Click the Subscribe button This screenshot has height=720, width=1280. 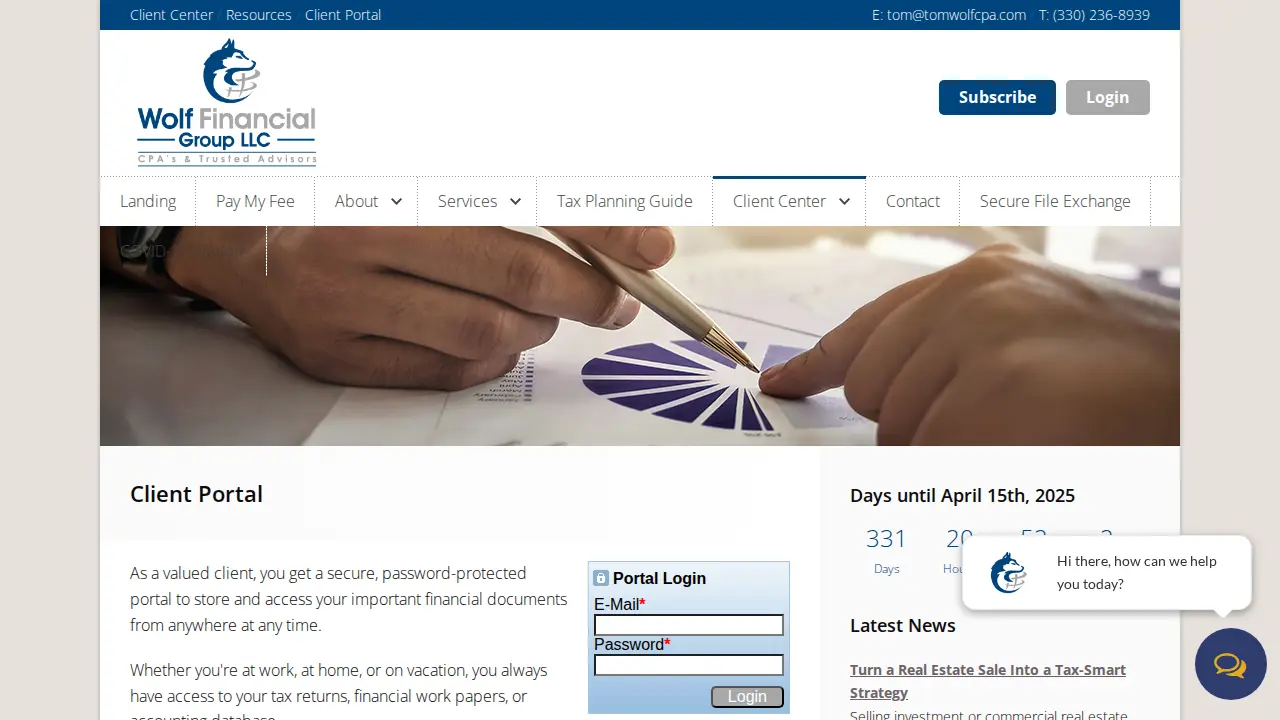[997, 97]
